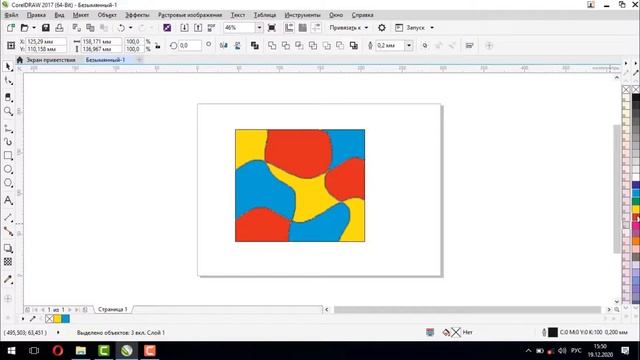Open File Explorer from taskbar
The width and height of the screenshot is (640, 360).
81,351
